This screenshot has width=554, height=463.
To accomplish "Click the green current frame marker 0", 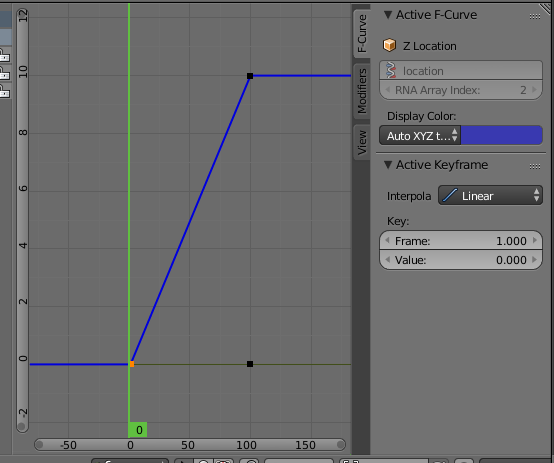I will point(138,430).
